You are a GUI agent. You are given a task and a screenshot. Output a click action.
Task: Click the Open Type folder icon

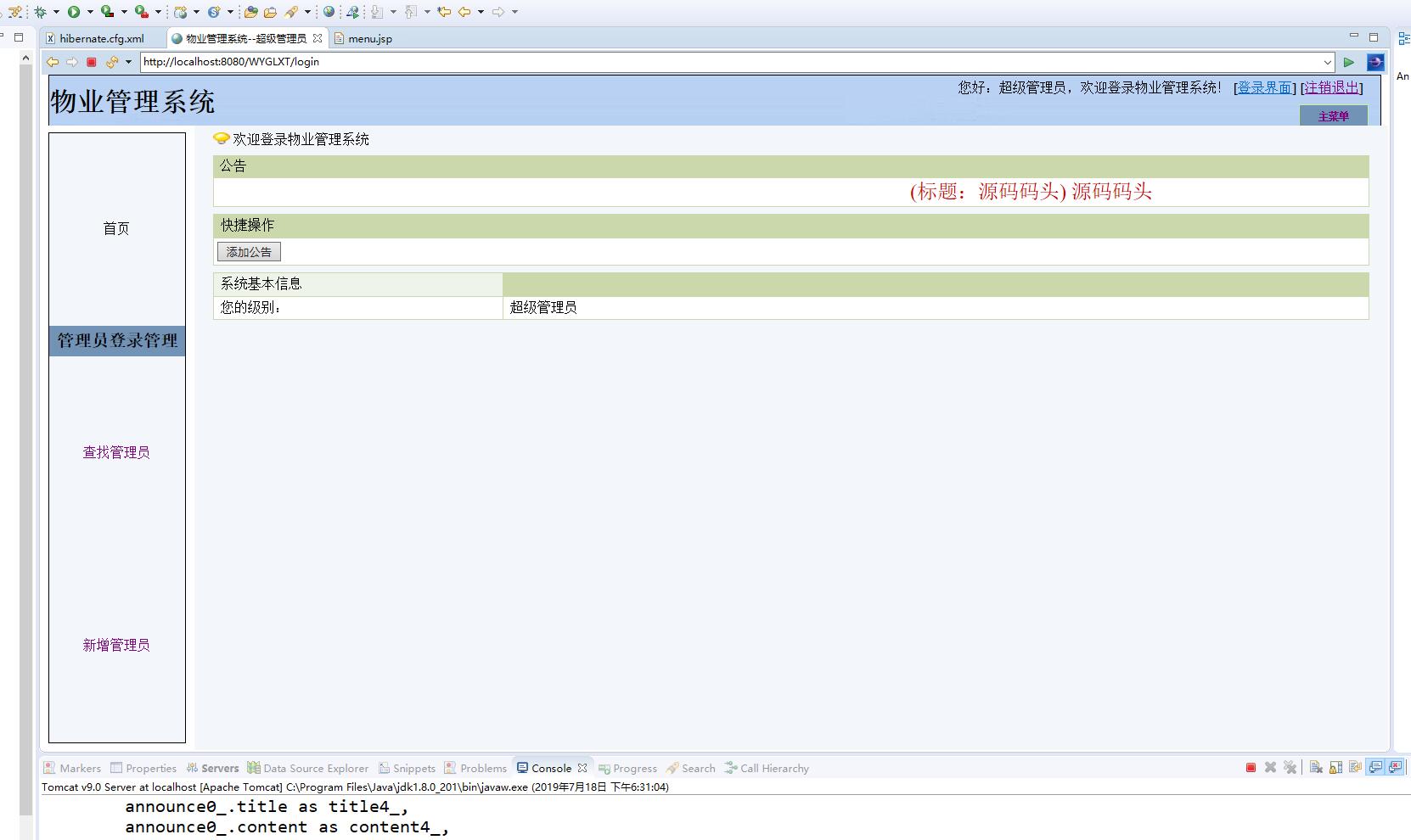(x=250, y=12)
